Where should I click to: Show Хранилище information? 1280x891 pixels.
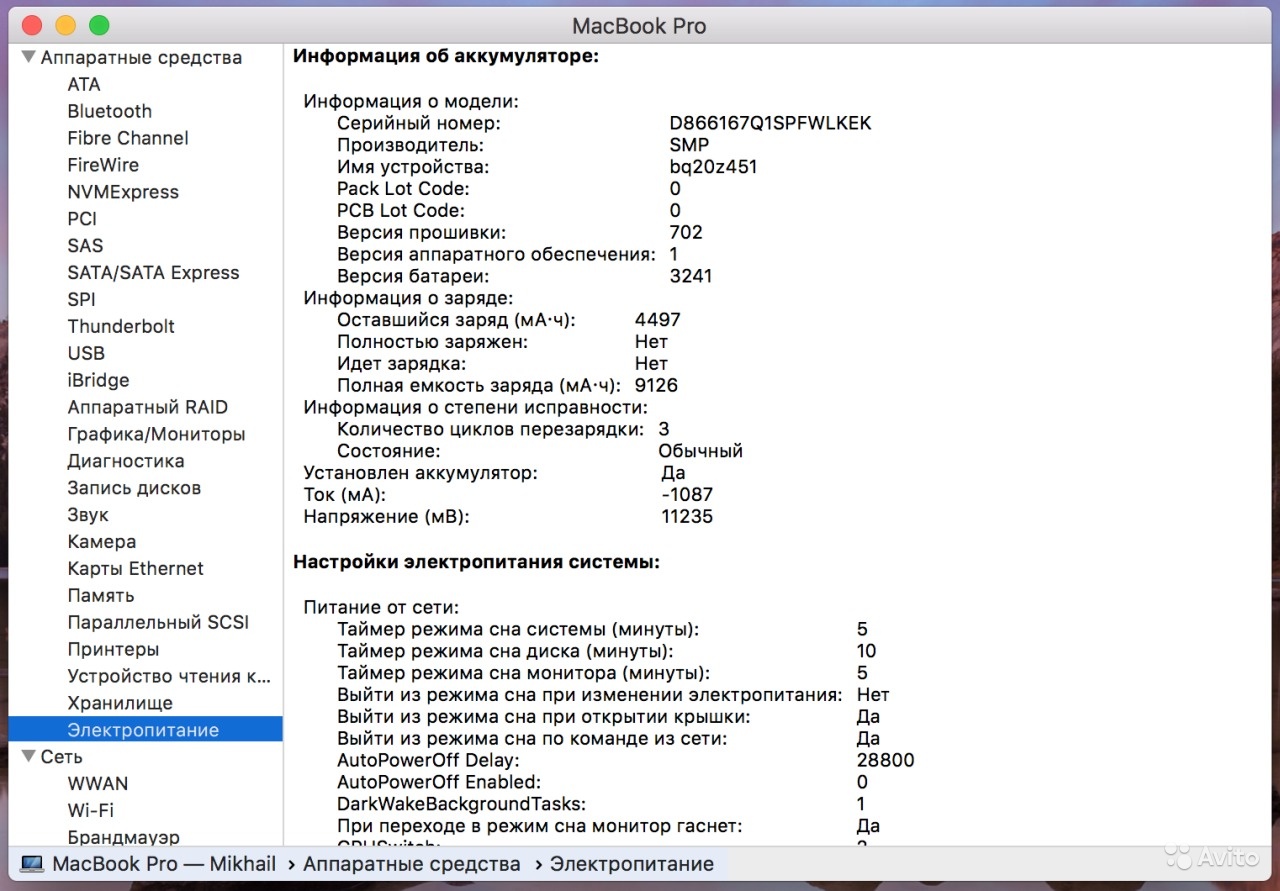(120, 704)
